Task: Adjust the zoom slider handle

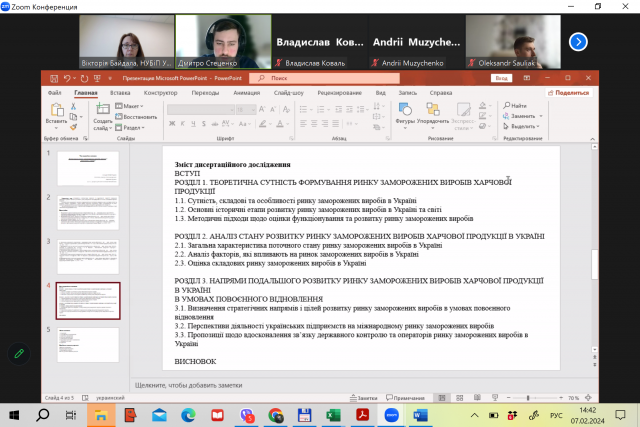Action: 528,398
